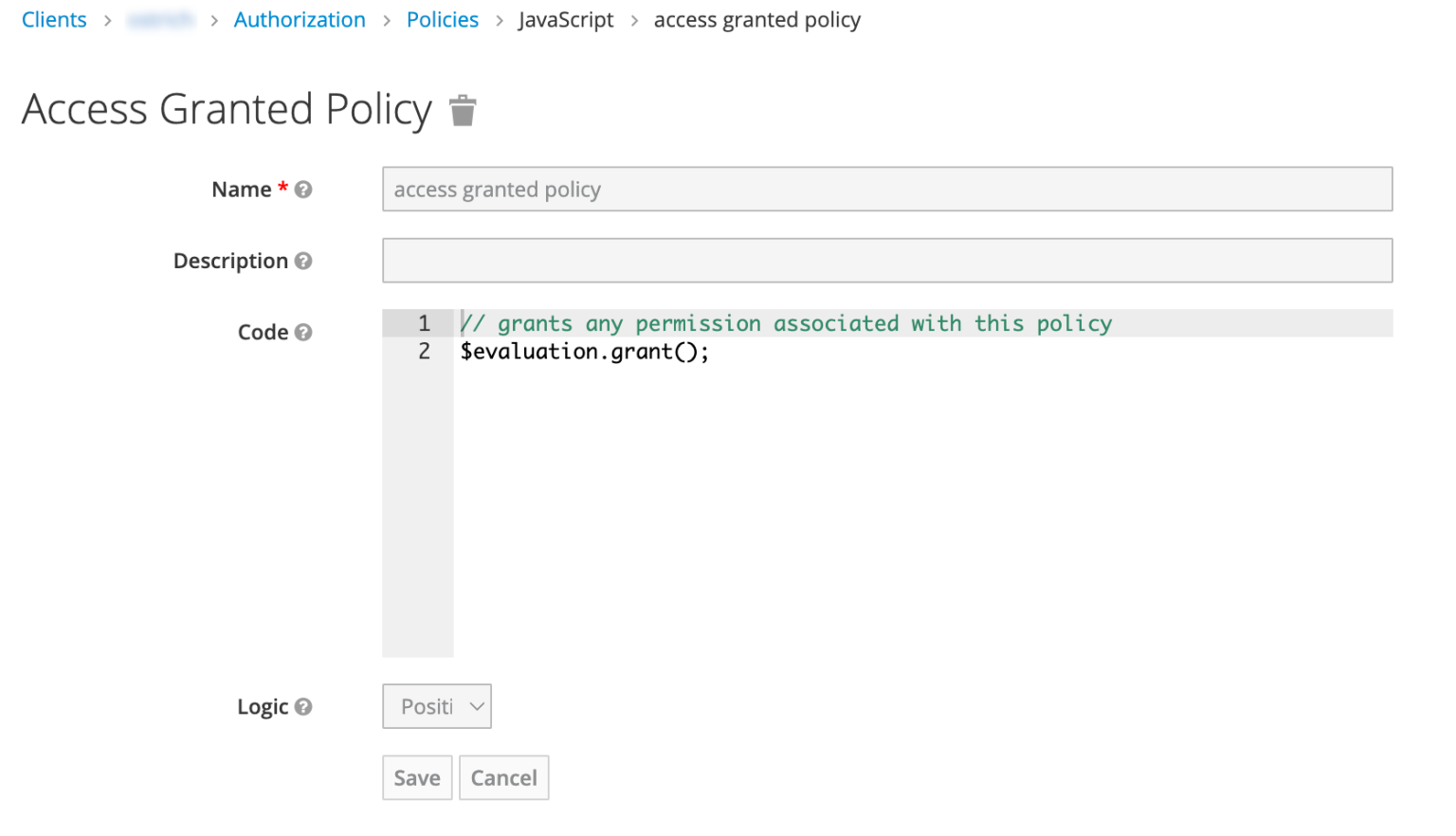This screenshot has width=1456, height=836.
Task: Expand the chevron on the Logic selector
Action: (x=476, y=706)
